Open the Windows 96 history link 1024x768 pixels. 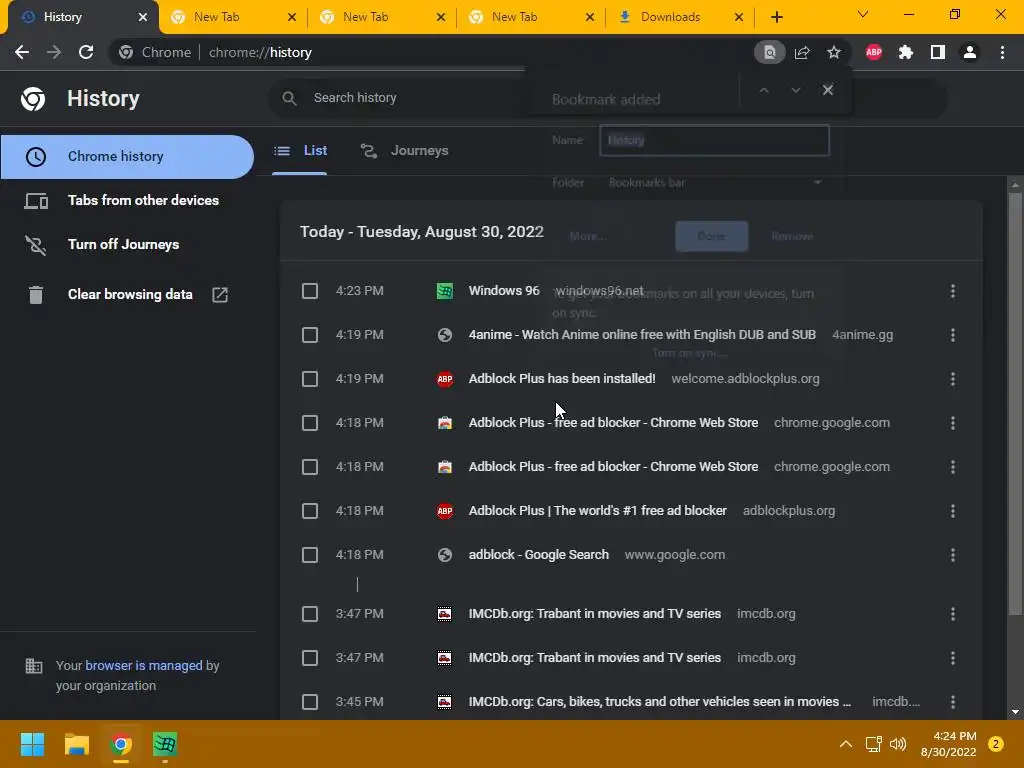tap(504, 291)
